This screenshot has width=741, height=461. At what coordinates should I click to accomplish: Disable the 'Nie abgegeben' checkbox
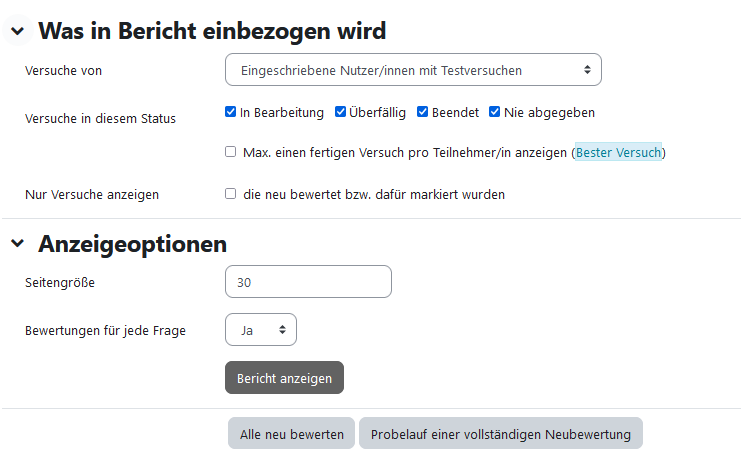(494, 112)
